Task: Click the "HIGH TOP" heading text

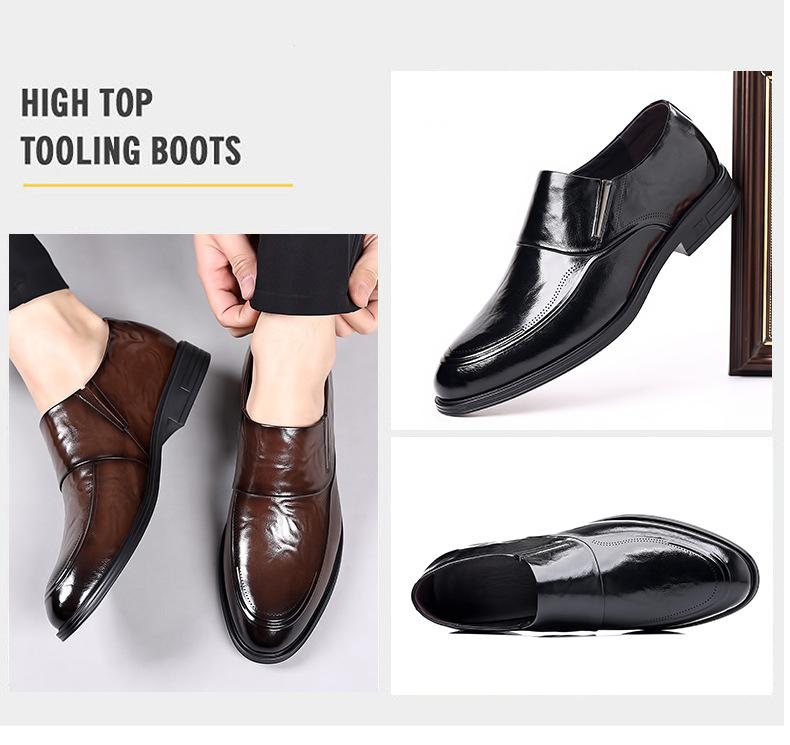Action: coord(86,103)
